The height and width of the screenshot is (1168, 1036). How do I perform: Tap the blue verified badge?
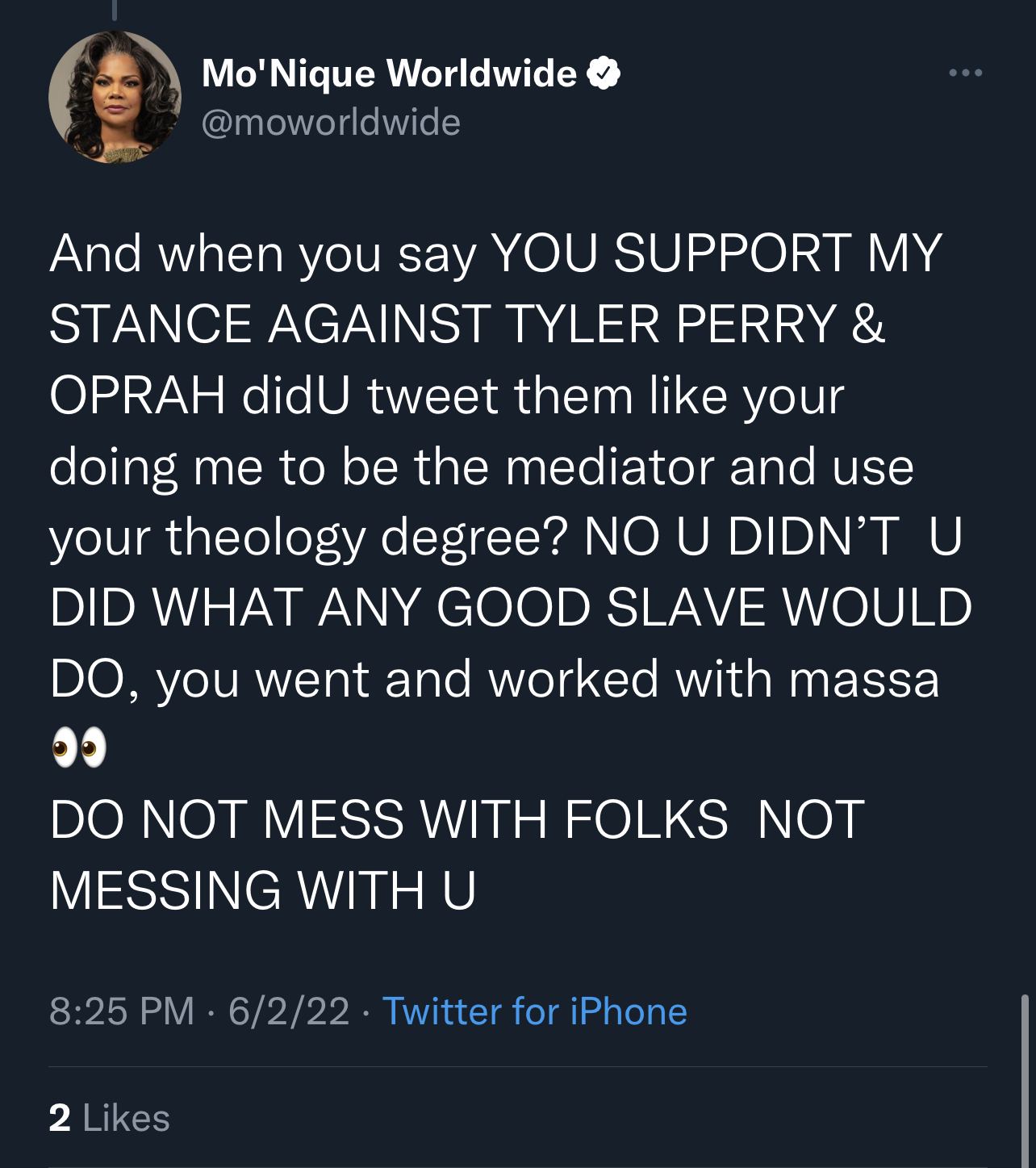coord(604,73)
